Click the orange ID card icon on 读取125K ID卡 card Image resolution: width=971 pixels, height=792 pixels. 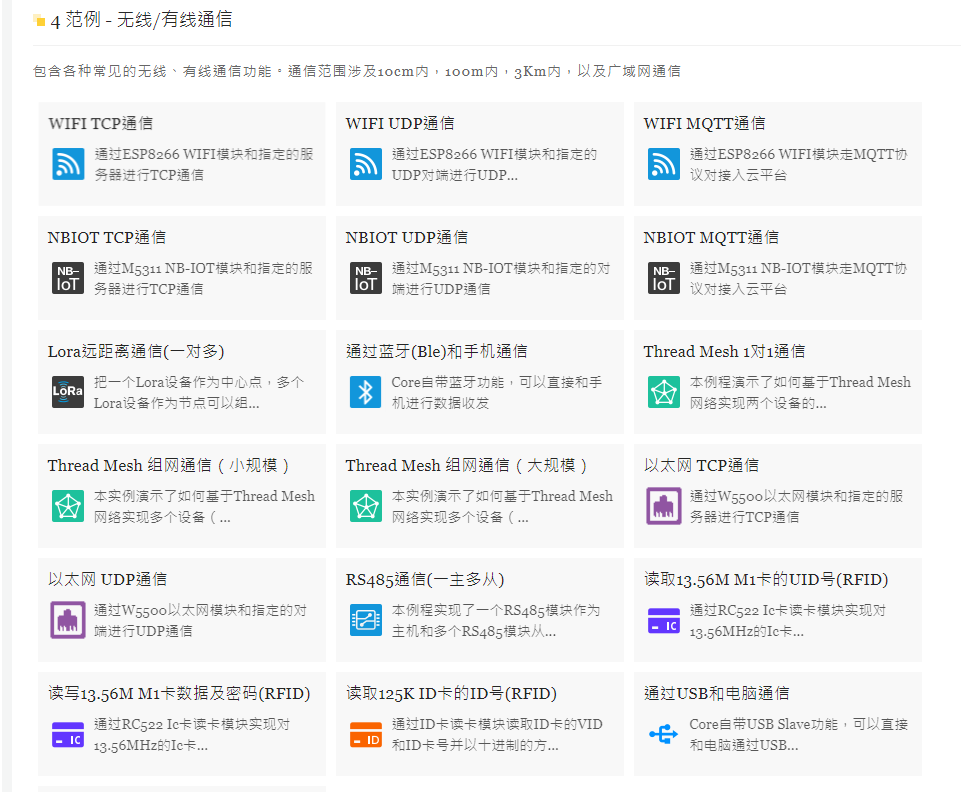click(x=364, y=734)
